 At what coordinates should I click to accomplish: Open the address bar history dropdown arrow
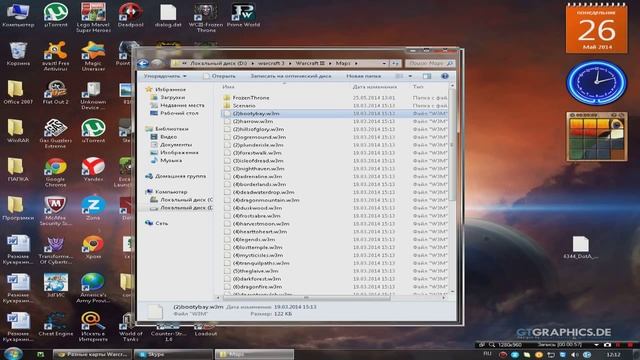coord(384,63)
